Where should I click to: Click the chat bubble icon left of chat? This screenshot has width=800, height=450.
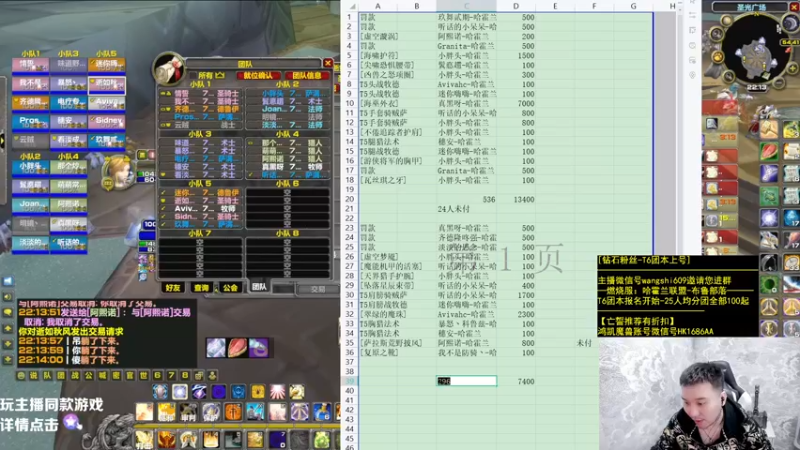[x=8, y=312]
